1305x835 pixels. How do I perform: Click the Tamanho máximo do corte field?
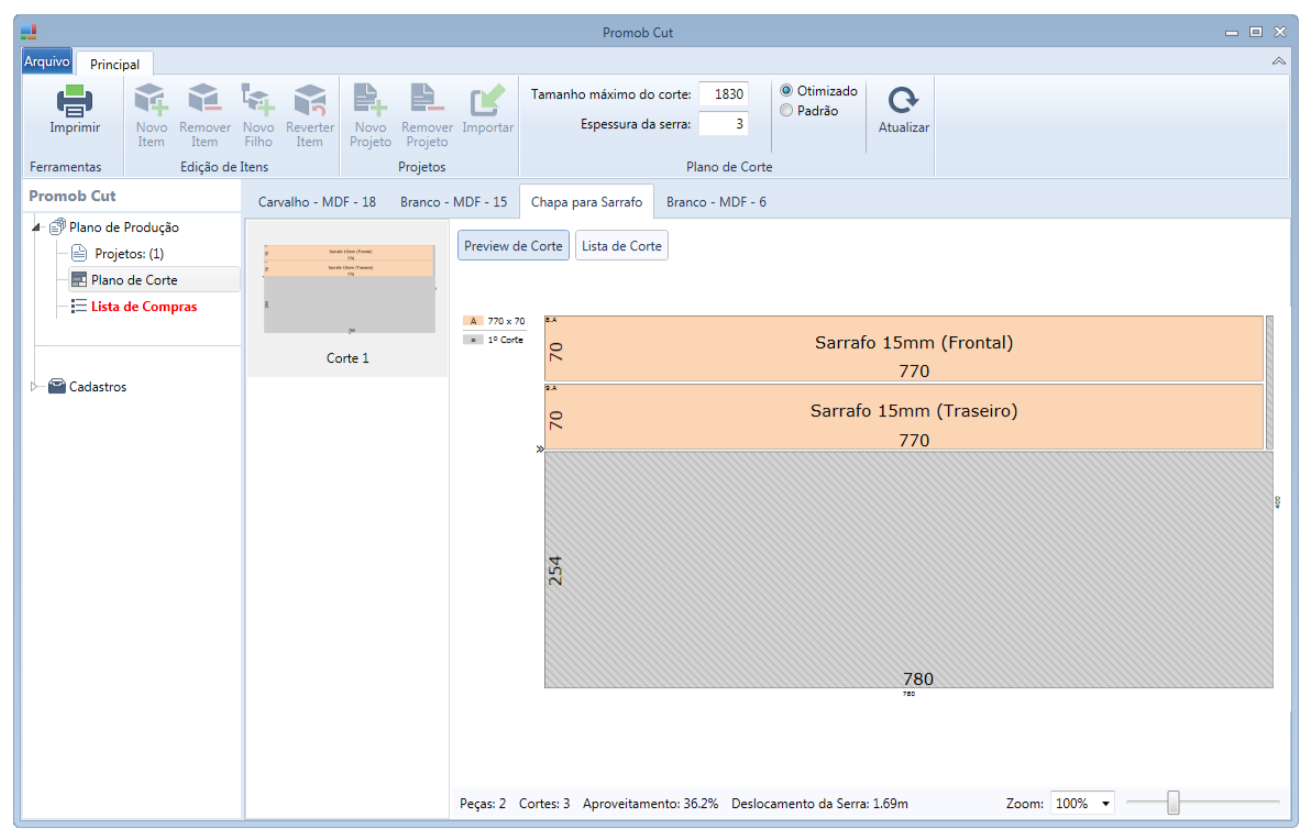coord(724,94)
